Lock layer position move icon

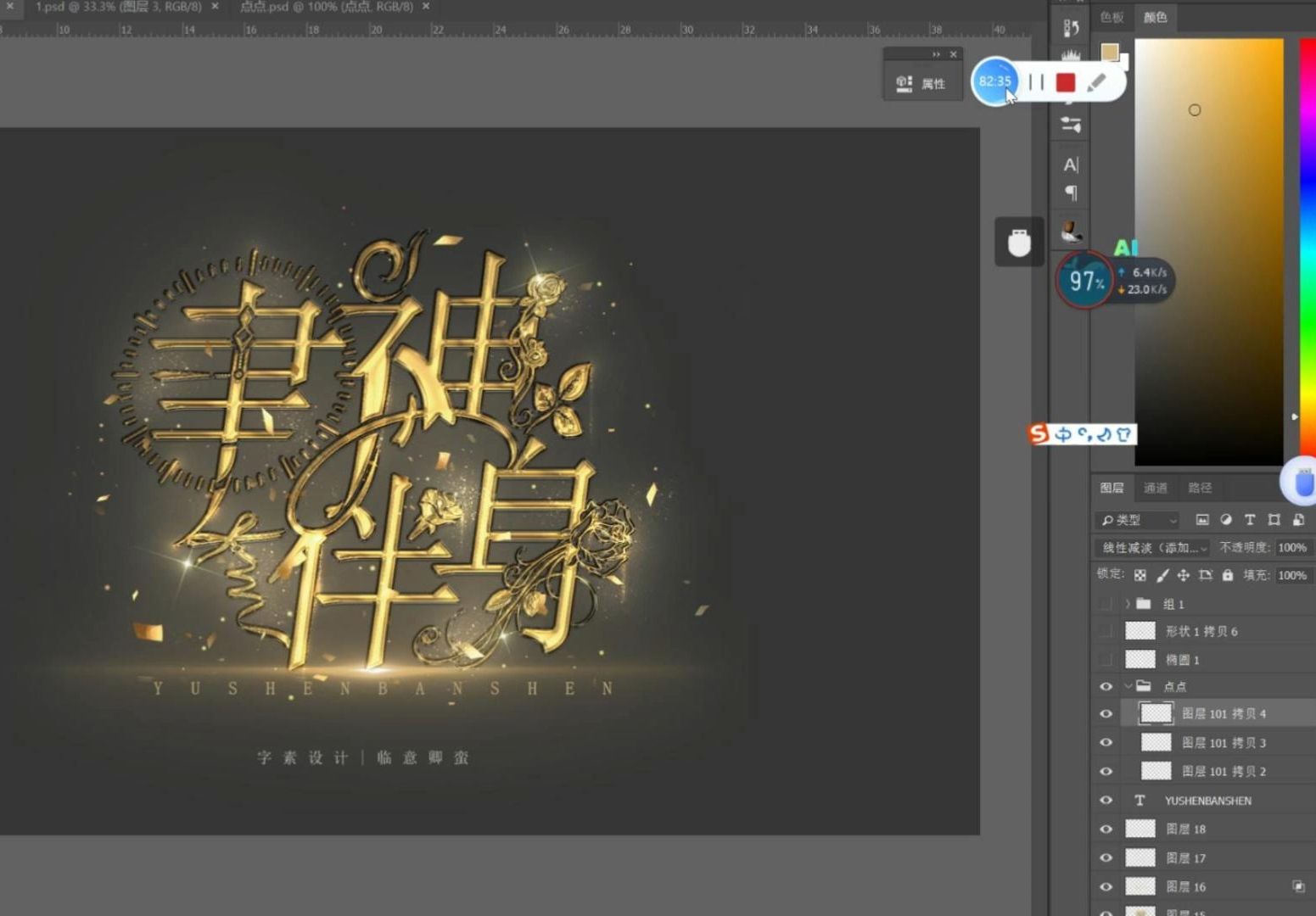(1184, 575)
